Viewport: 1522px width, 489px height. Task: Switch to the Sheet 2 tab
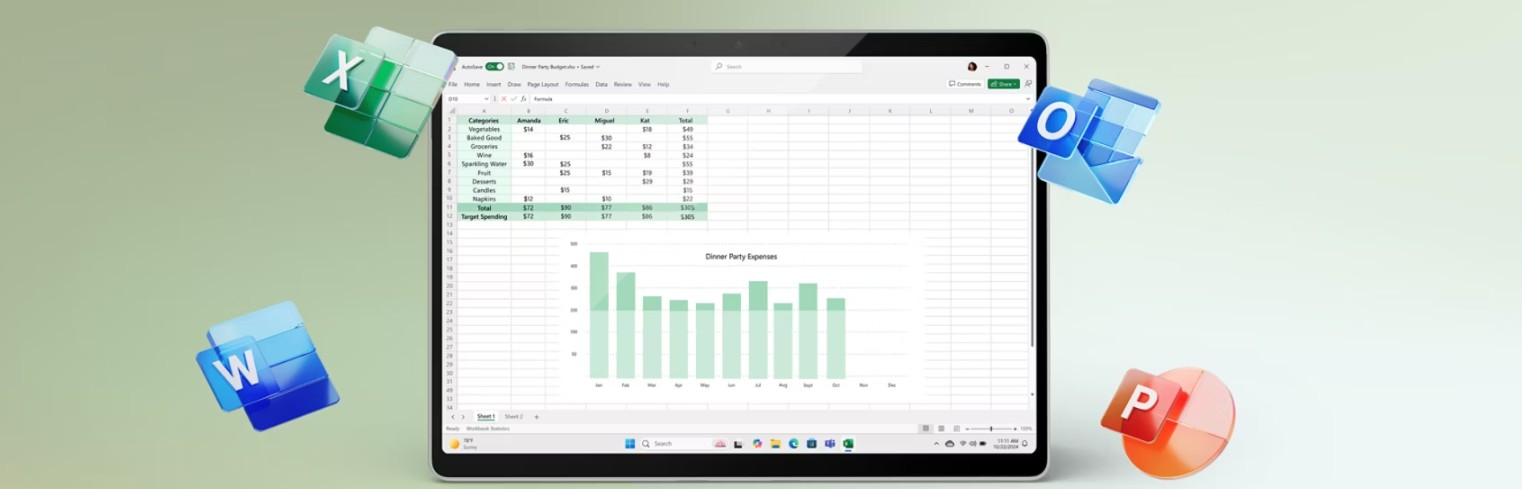pyautogui.click(x=513, y=416)
